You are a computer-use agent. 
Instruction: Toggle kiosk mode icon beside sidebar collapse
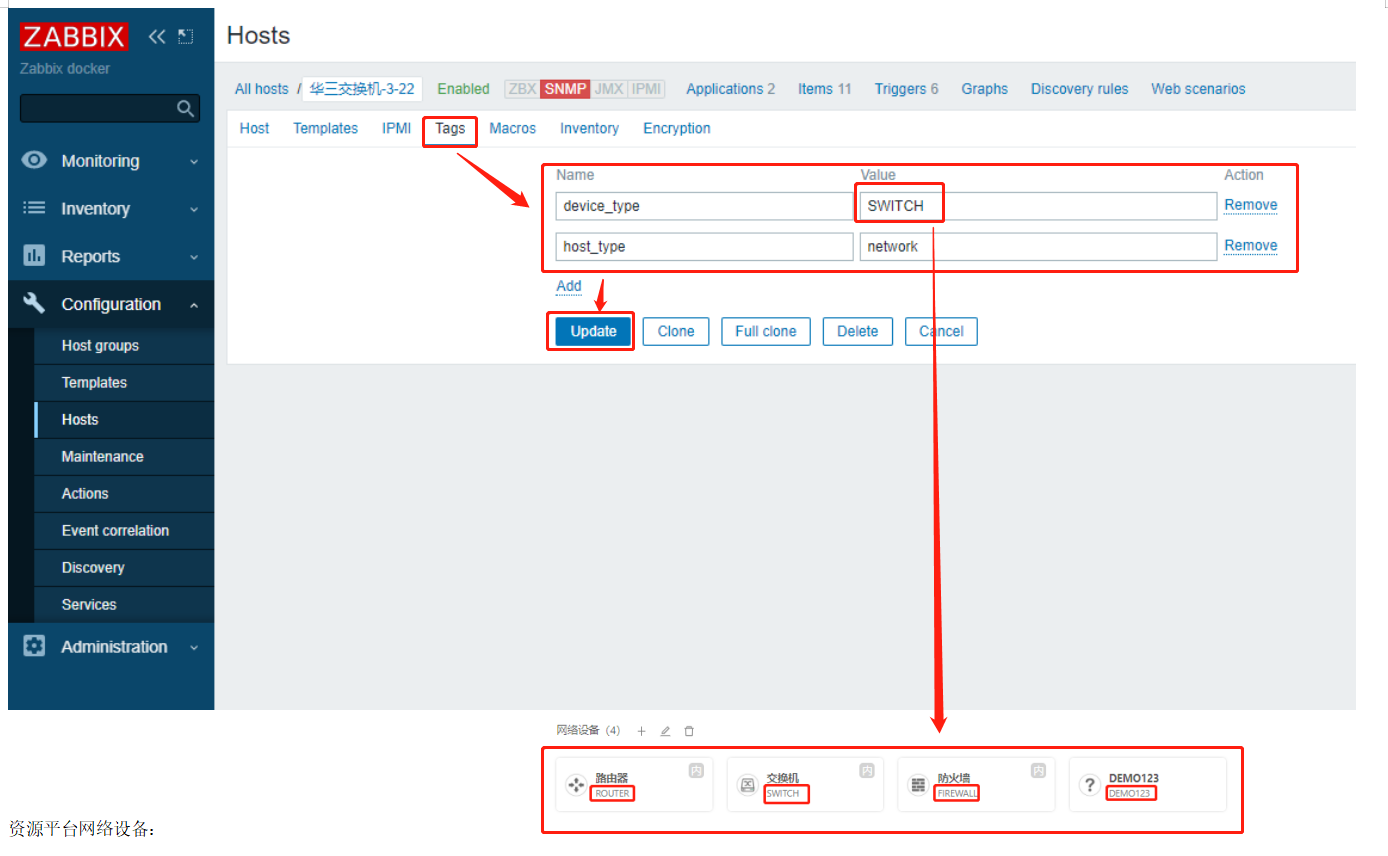(186, 37)
